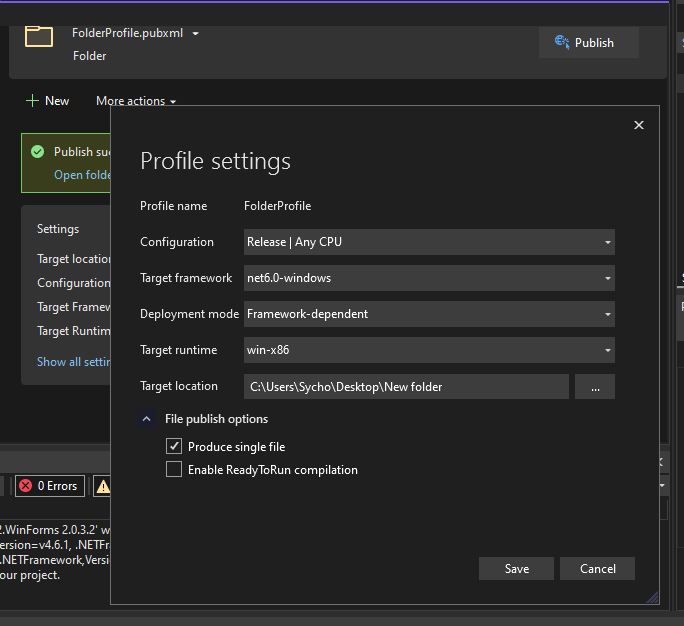Collapse the File publish options section
The image size is (684, 626).
click(147, 420)
